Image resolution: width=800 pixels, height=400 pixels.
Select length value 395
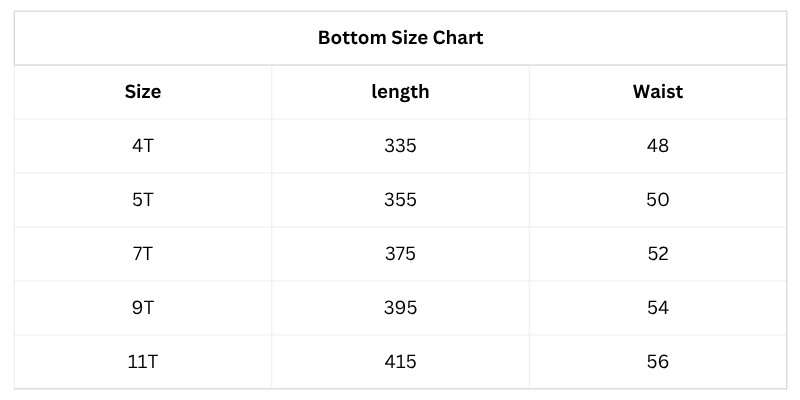[400, 308]
